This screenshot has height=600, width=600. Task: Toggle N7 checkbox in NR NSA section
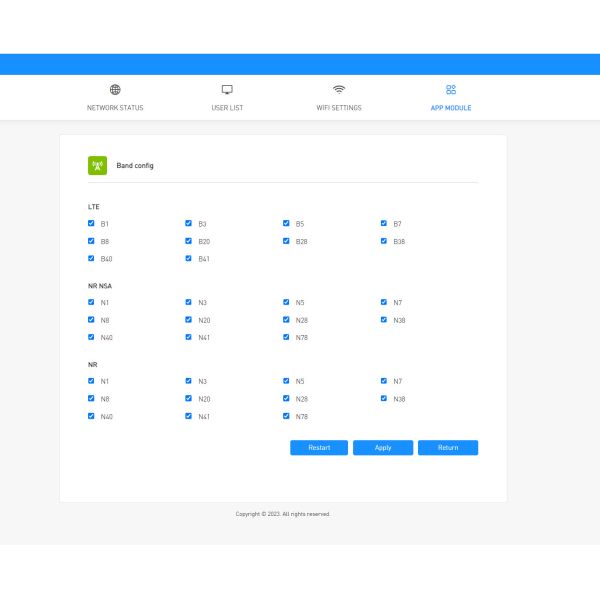tap(383, 302)
